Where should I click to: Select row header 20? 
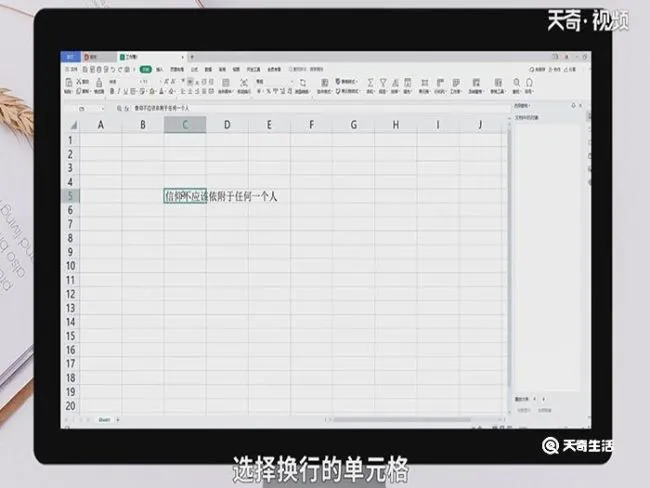70,406
